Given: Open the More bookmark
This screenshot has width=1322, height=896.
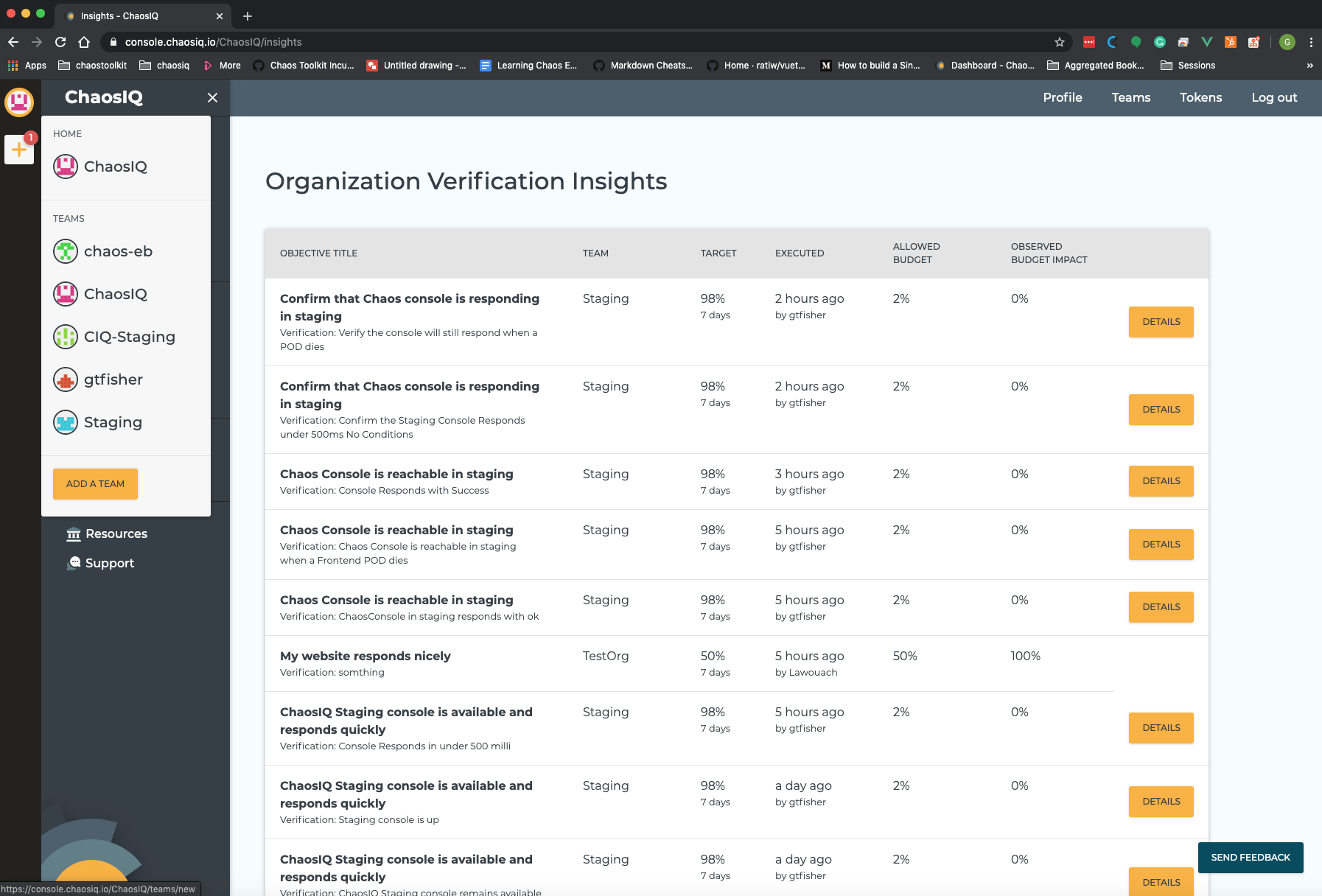Looking at the screenshot, I should coord(222,66).
